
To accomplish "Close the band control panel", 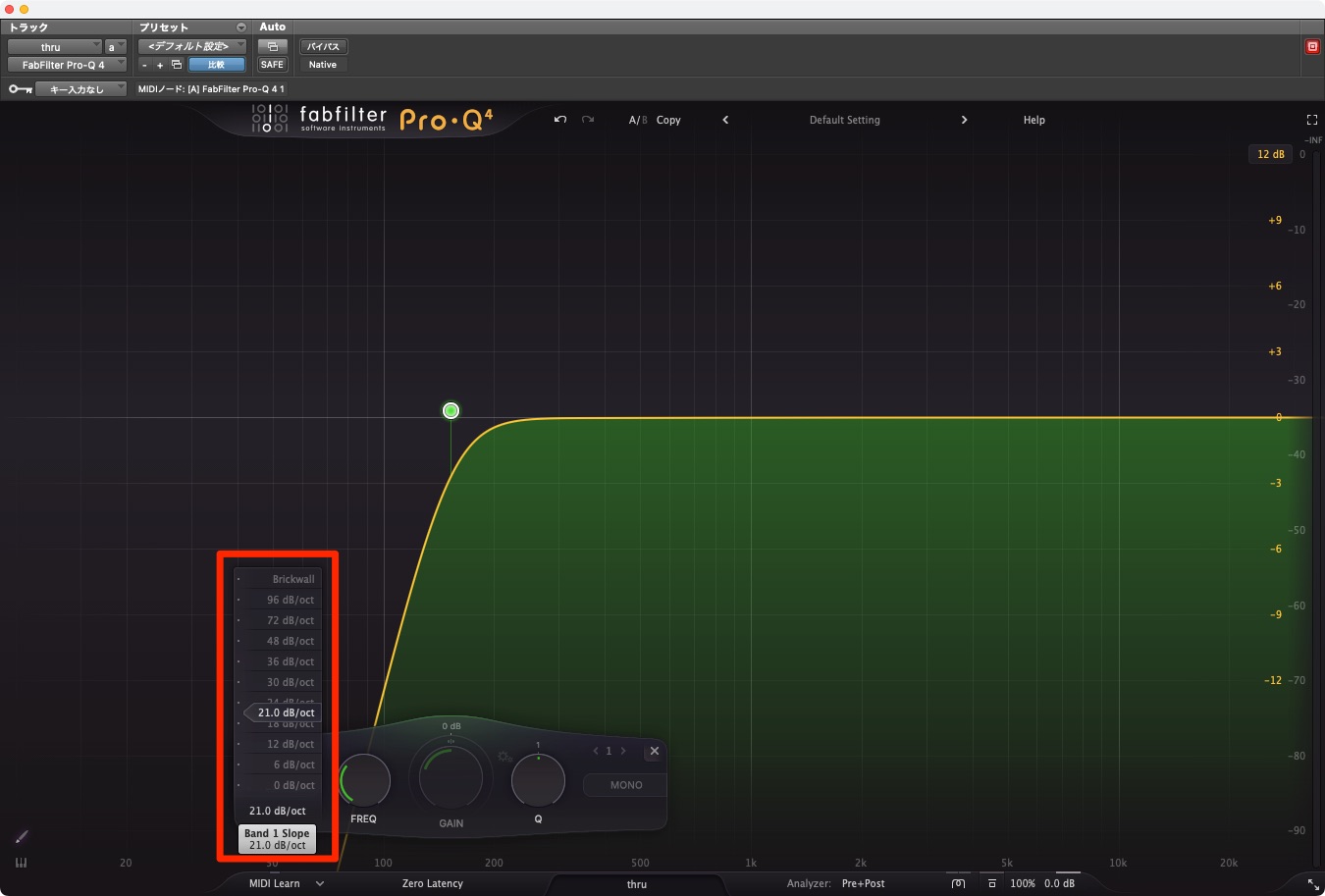I will pos(655,751).
